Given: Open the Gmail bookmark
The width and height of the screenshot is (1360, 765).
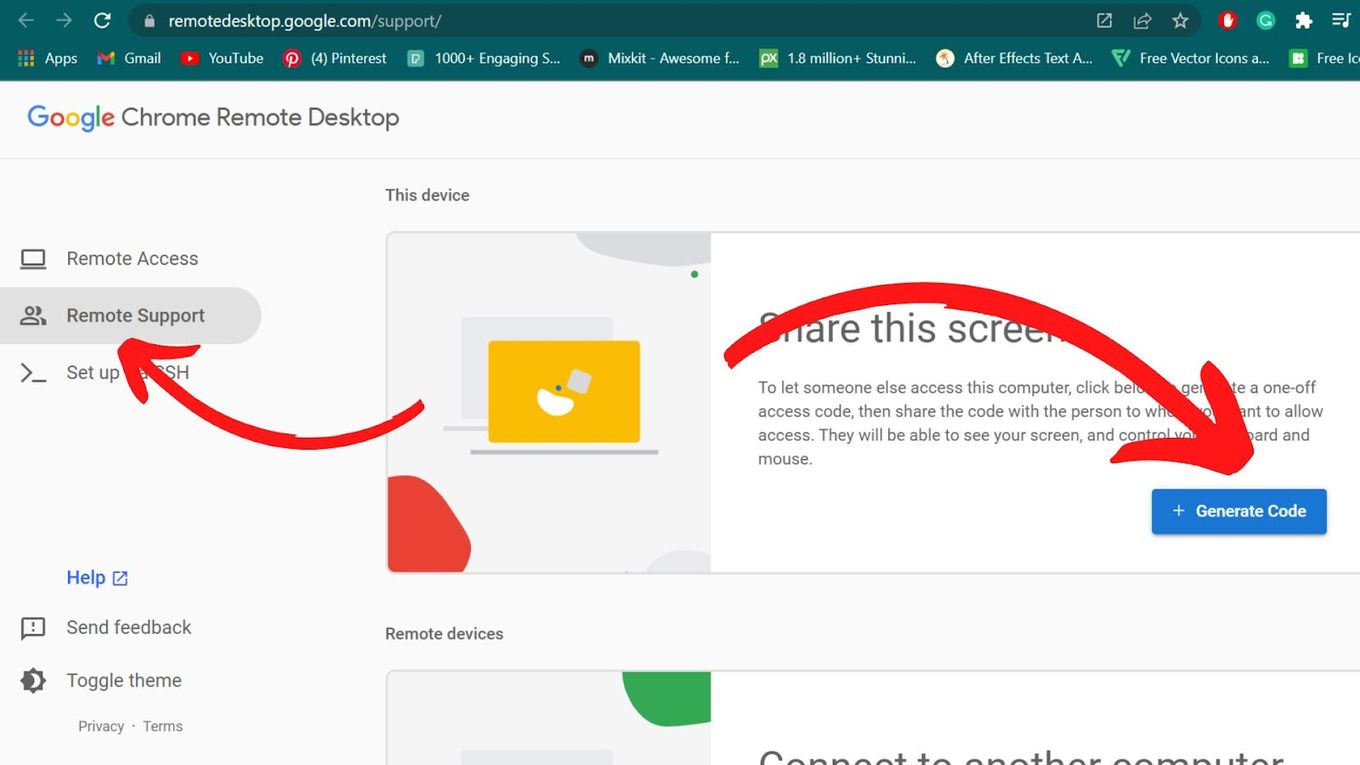Looking at the screenshot, I should (129, 58).
